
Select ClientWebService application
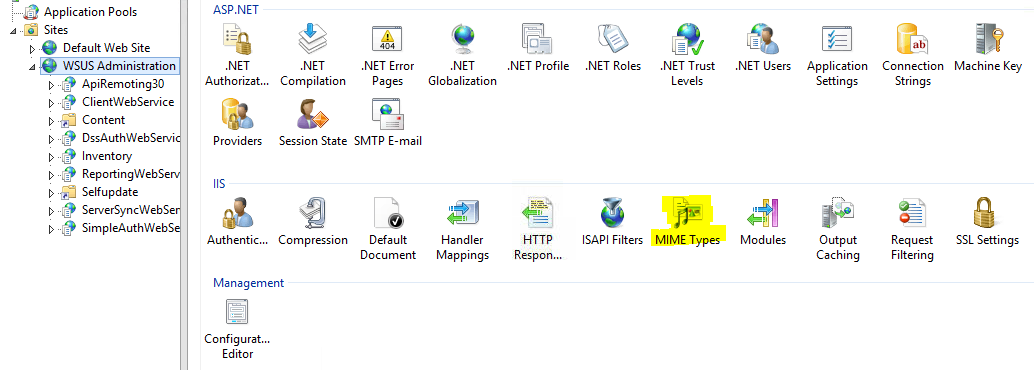(x=128, y=102)
